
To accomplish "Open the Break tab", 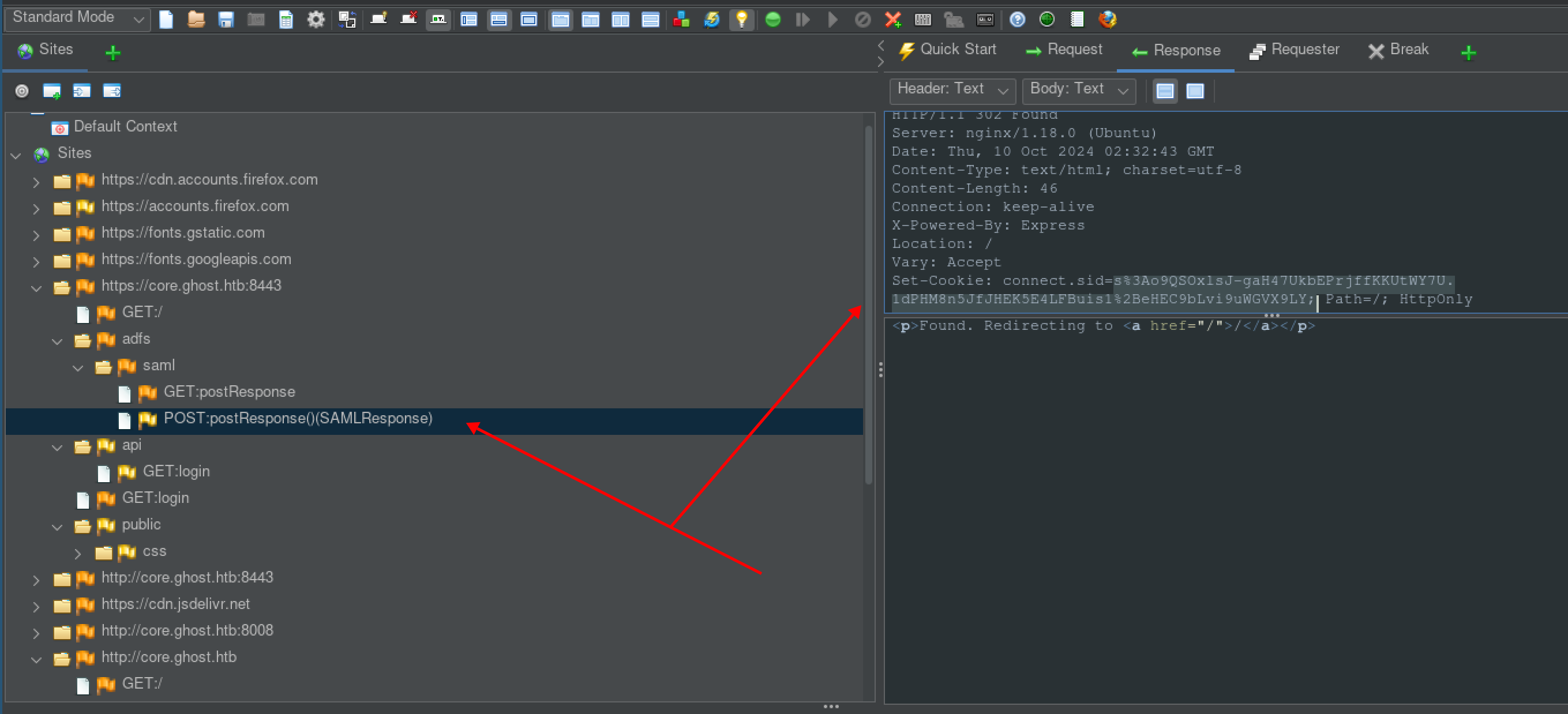I will (1398, 50).
